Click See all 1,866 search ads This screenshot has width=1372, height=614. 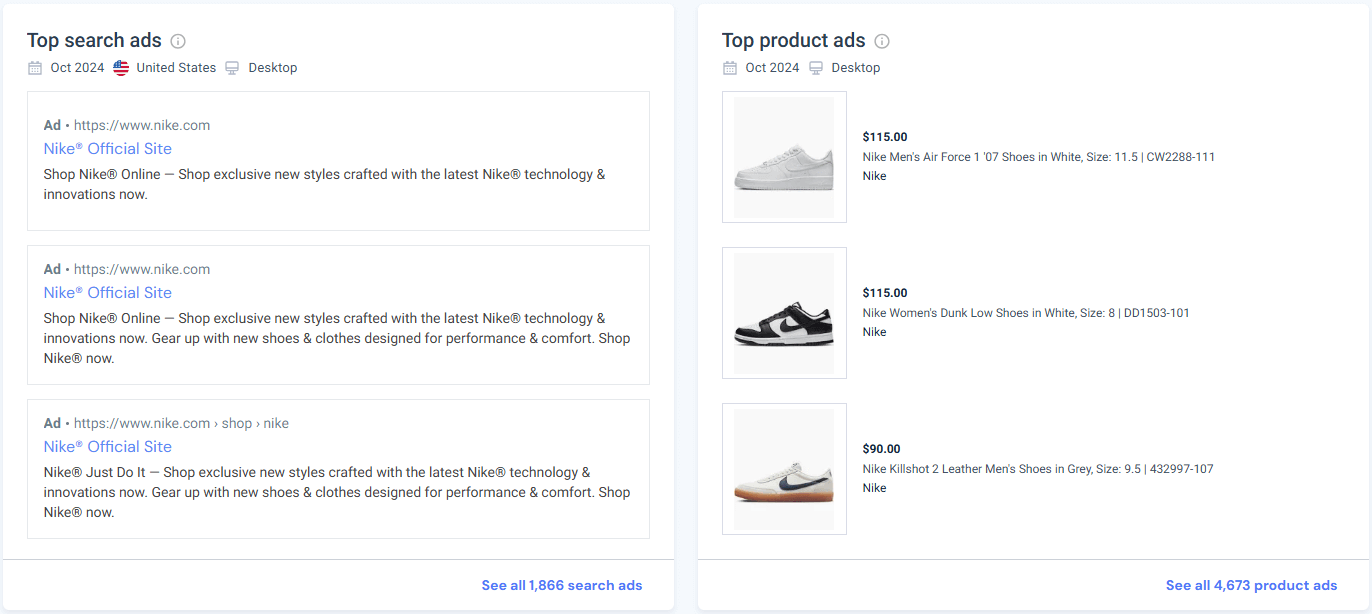(x=562, y=585)
